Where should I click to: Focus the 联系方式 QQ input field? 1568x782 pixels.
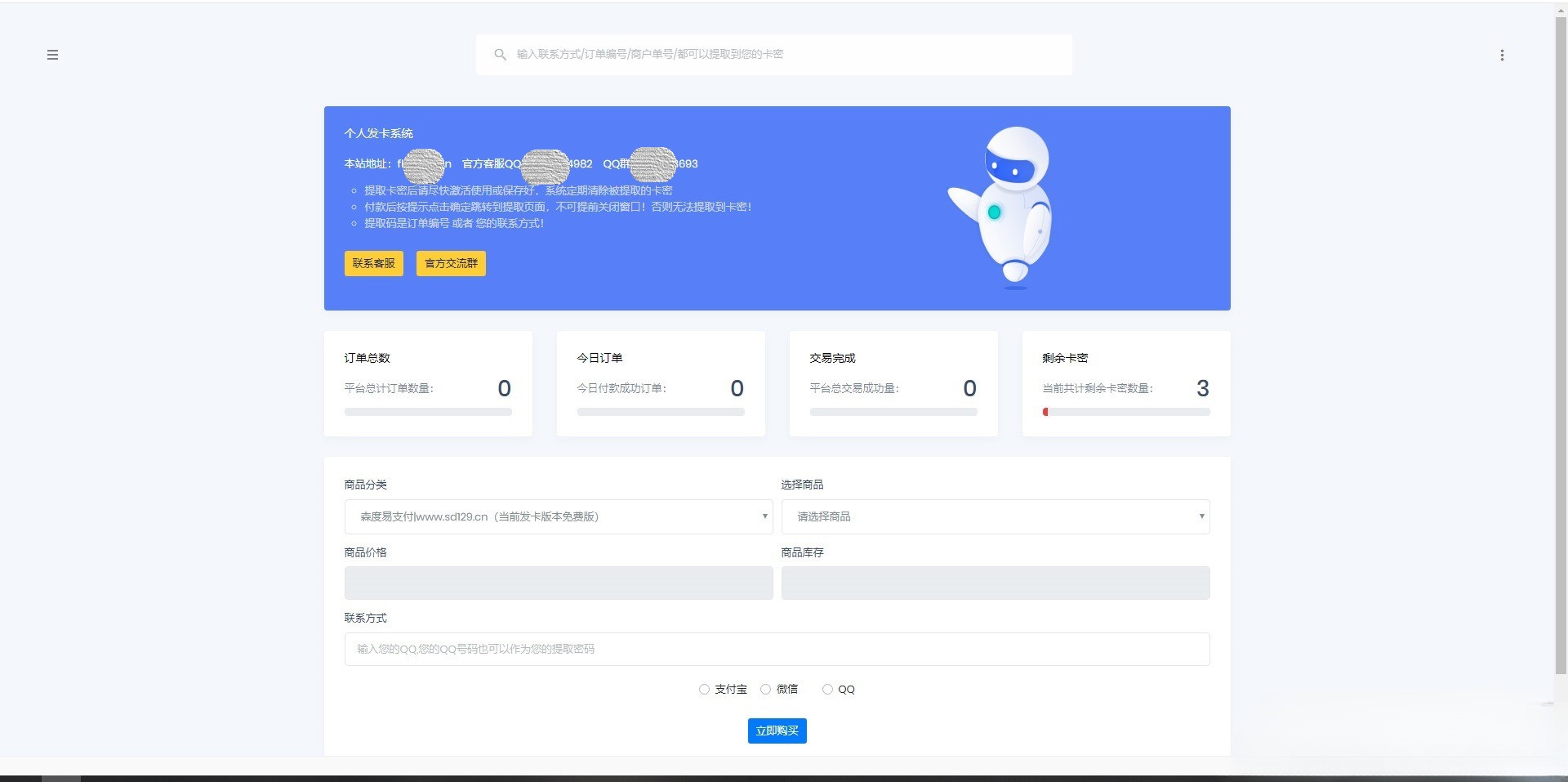pyautogui.click(x=777, y=649)
